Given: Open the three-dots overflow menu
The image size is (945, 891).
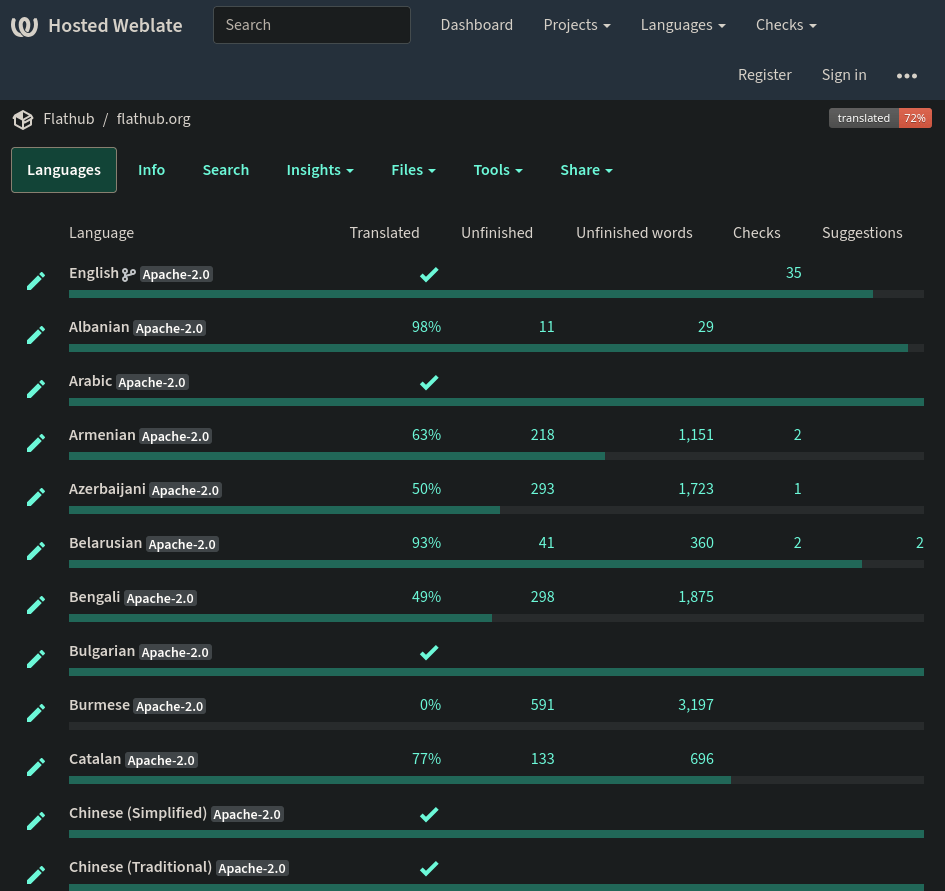Looking at the screenshot, I should [x=906, y=75].
